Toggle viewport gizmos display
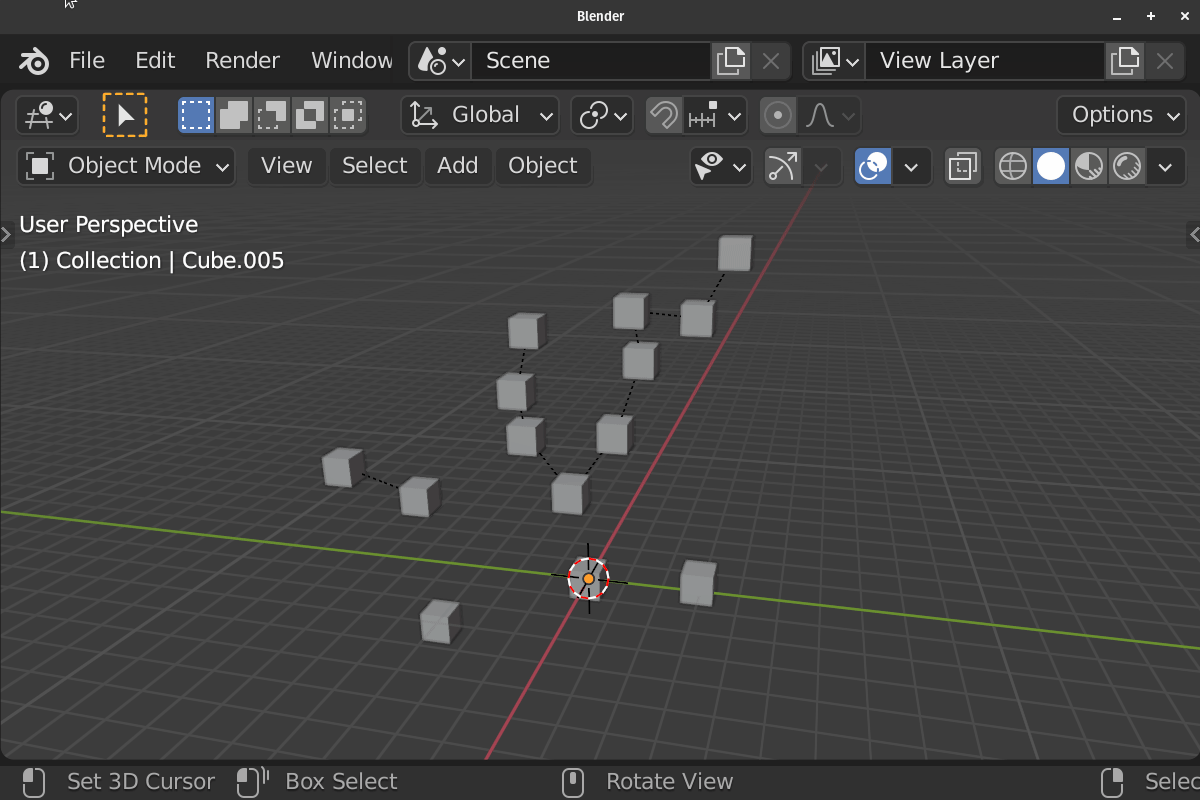The image size is (1200, 800). pos(783,166)
